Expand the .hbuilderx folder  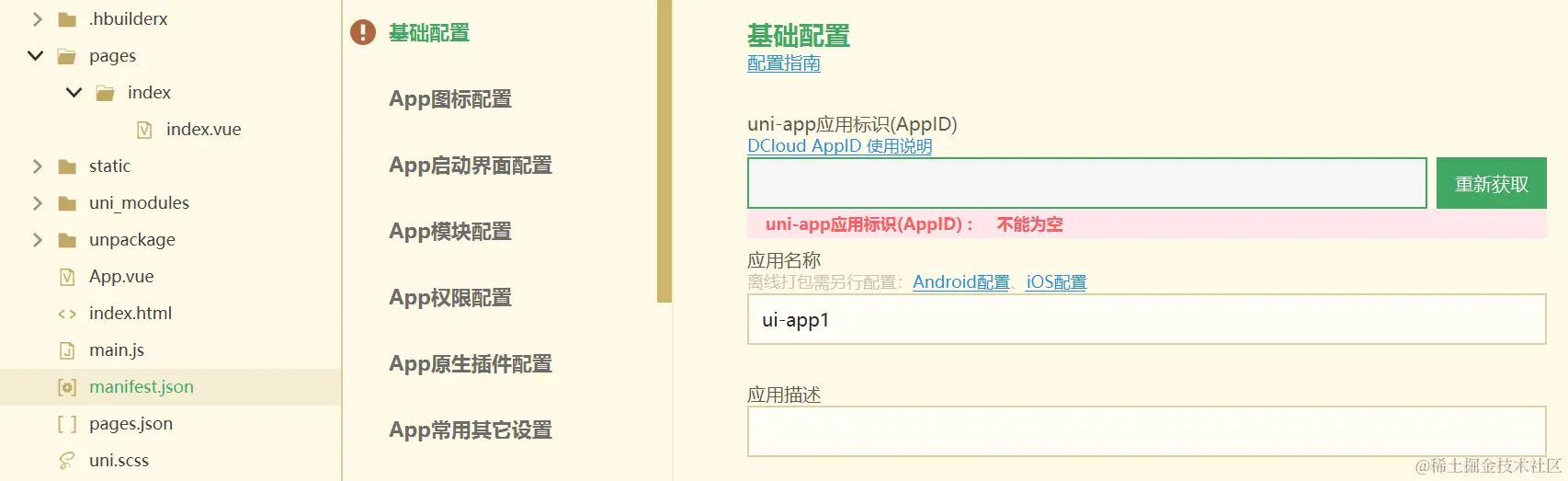click(x=38, y=19)
